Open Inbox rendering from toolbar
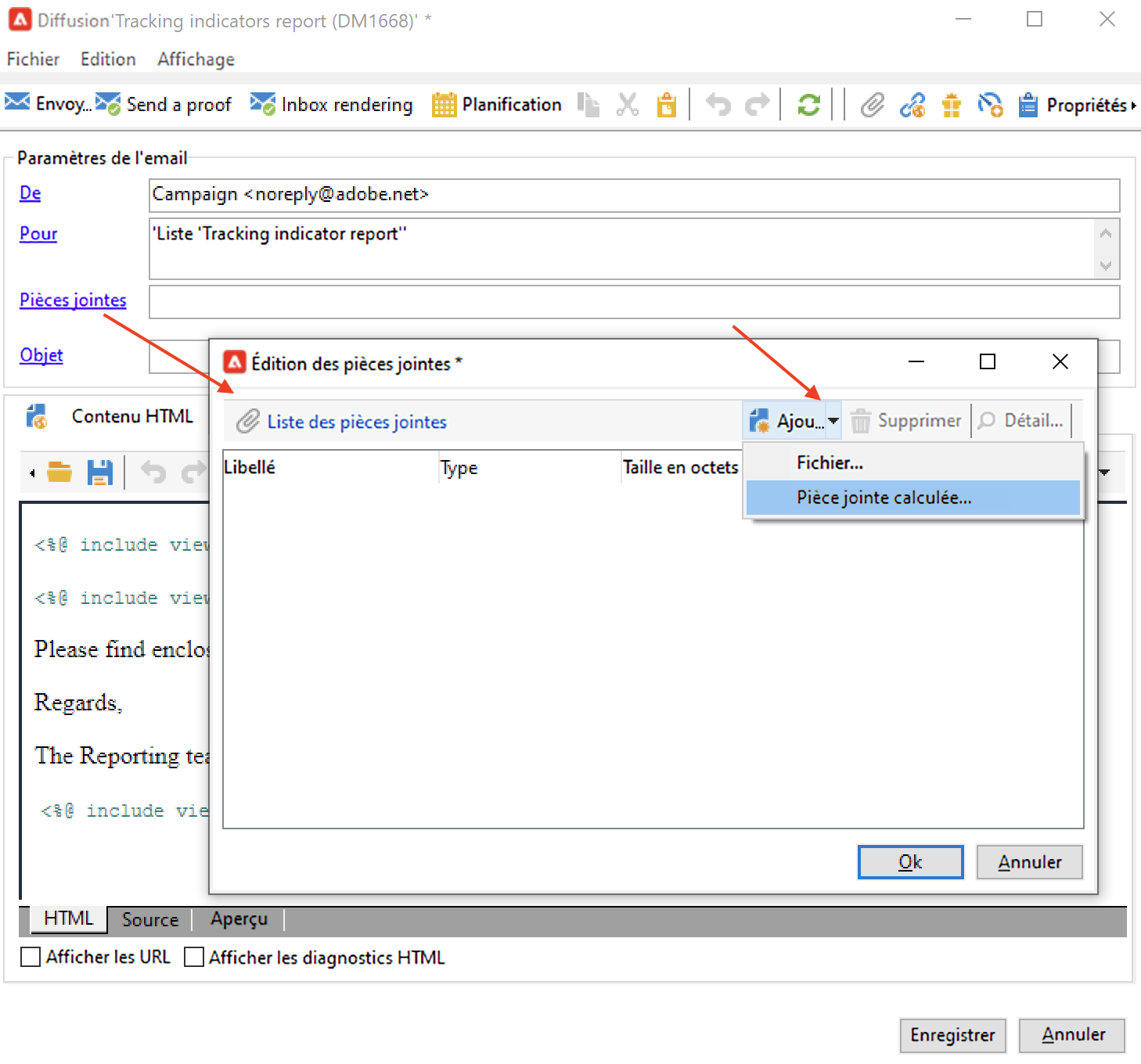This screenshot has width=1141, height=1064. pos(331,104)
